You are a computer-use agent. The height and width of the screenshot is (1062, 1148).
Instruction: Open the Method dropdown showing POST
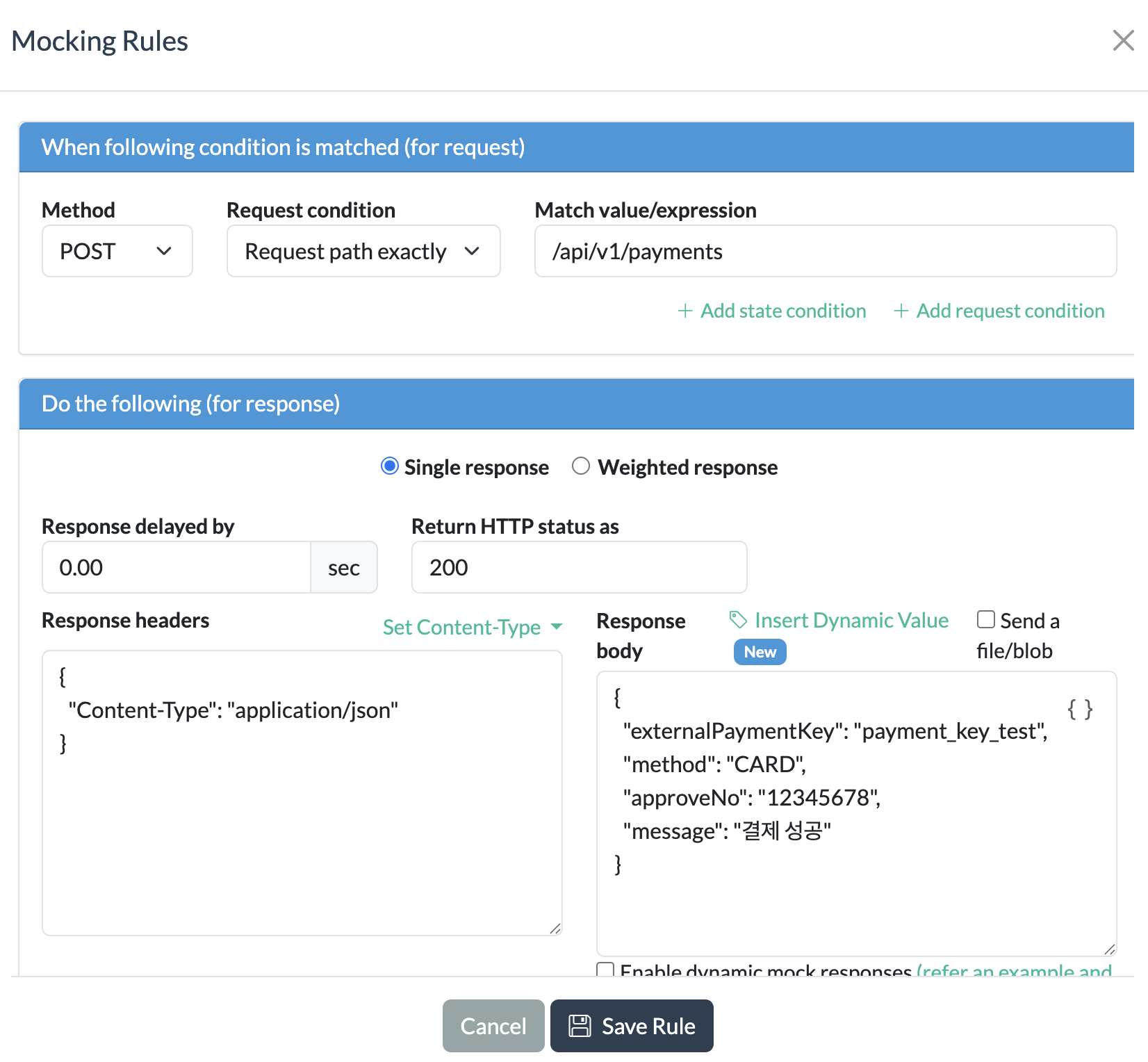pyautogui.click(x=117, y=251)
